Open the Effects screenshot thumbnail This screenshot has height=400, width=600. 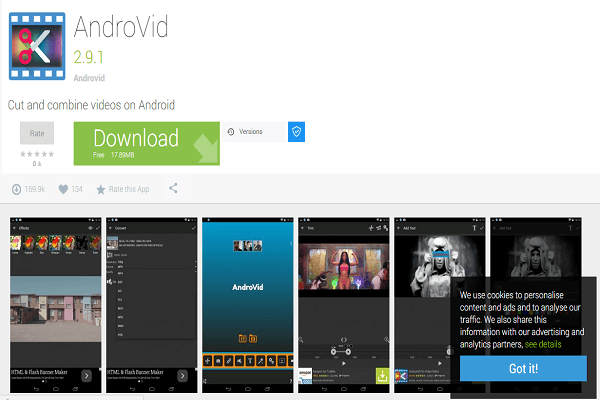click(56, 305)
